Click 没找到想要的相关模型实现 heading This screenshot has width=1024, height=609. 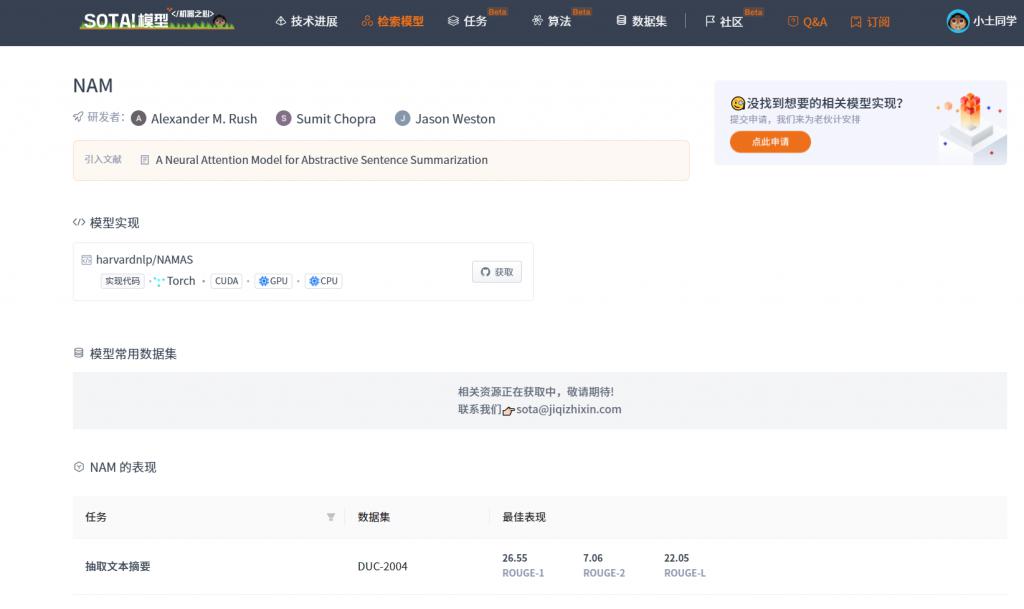(x=825, y=103)
